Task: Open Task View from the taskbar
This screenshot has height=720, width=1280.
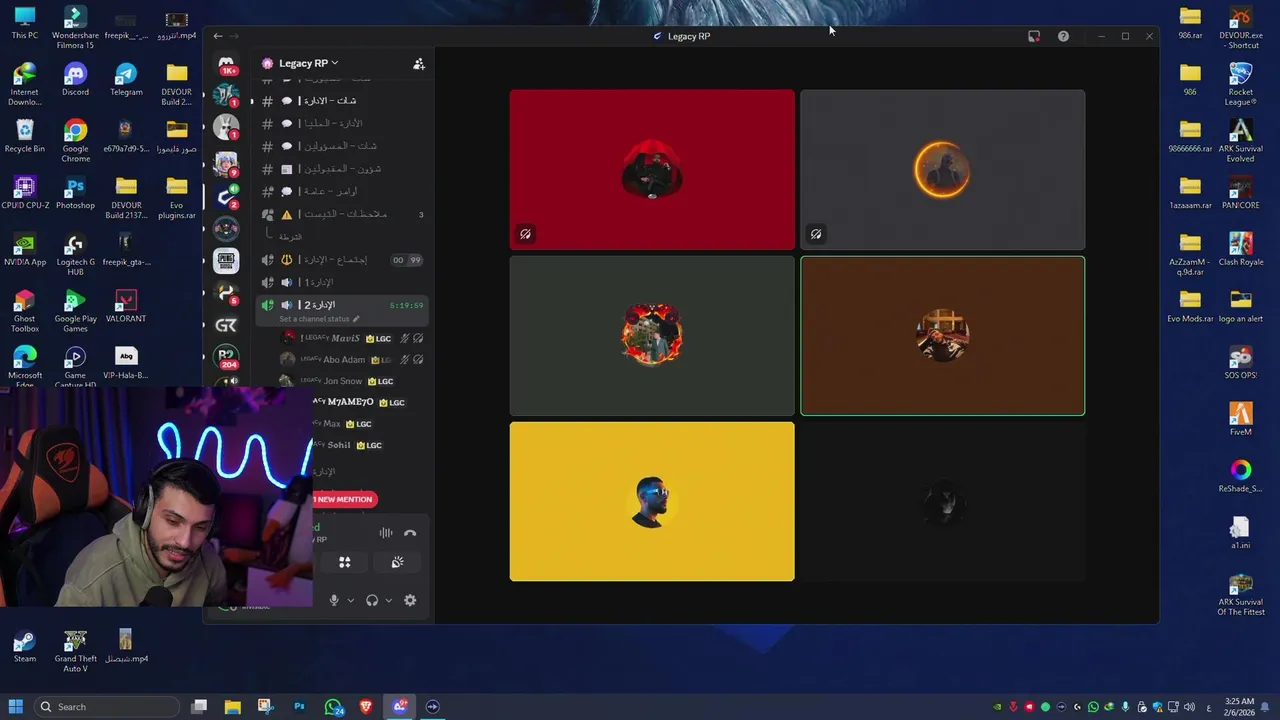Action: pyautogui.click(x=199, y=707)
